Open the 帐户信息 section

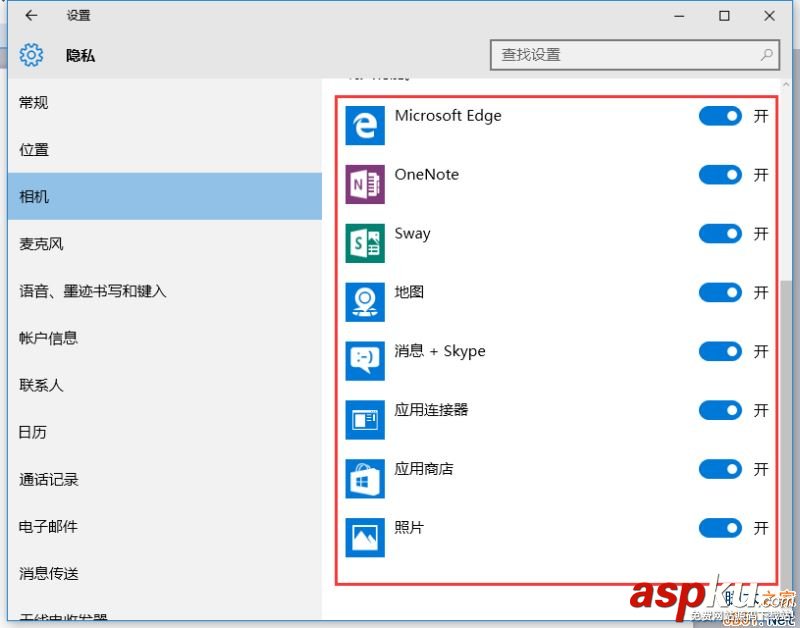click(165, 338)
